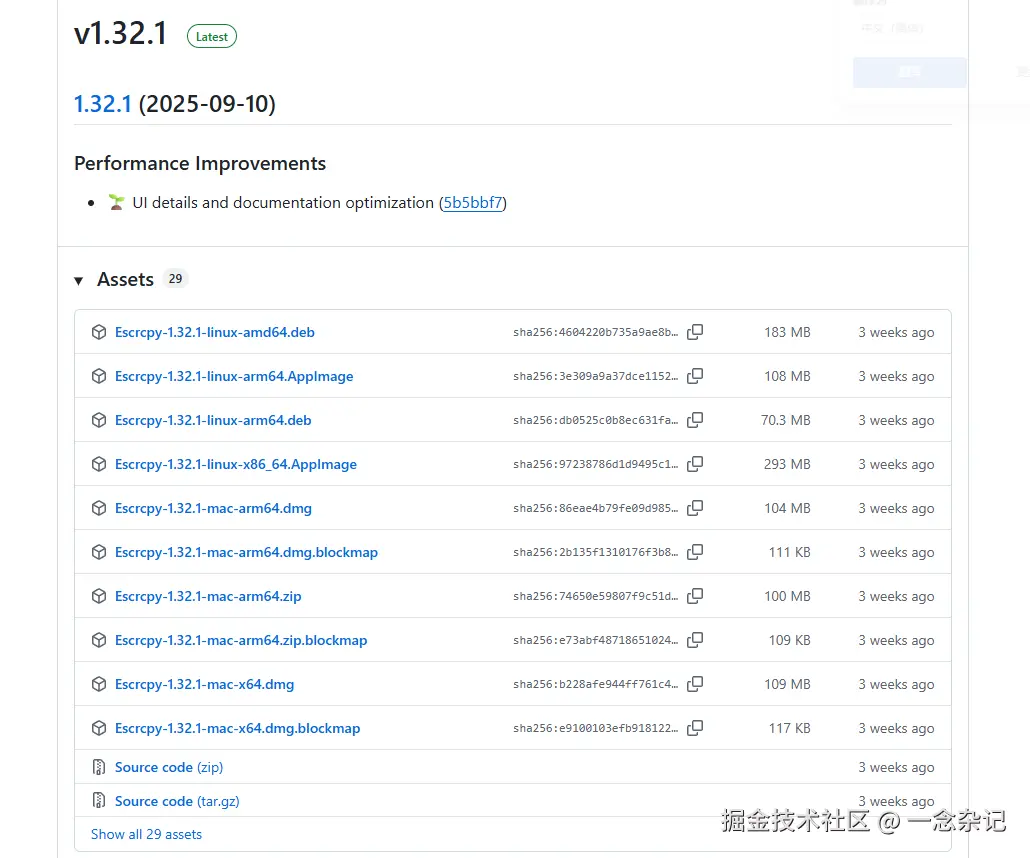Copy sha256 of linux-amd64.deb
This screenshot has height=858, width=1030.
click(695, 332)
